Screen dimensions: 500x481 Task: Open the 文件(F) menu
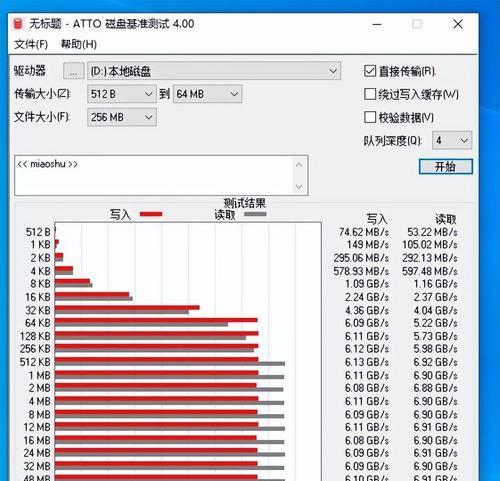pos(31,44)
